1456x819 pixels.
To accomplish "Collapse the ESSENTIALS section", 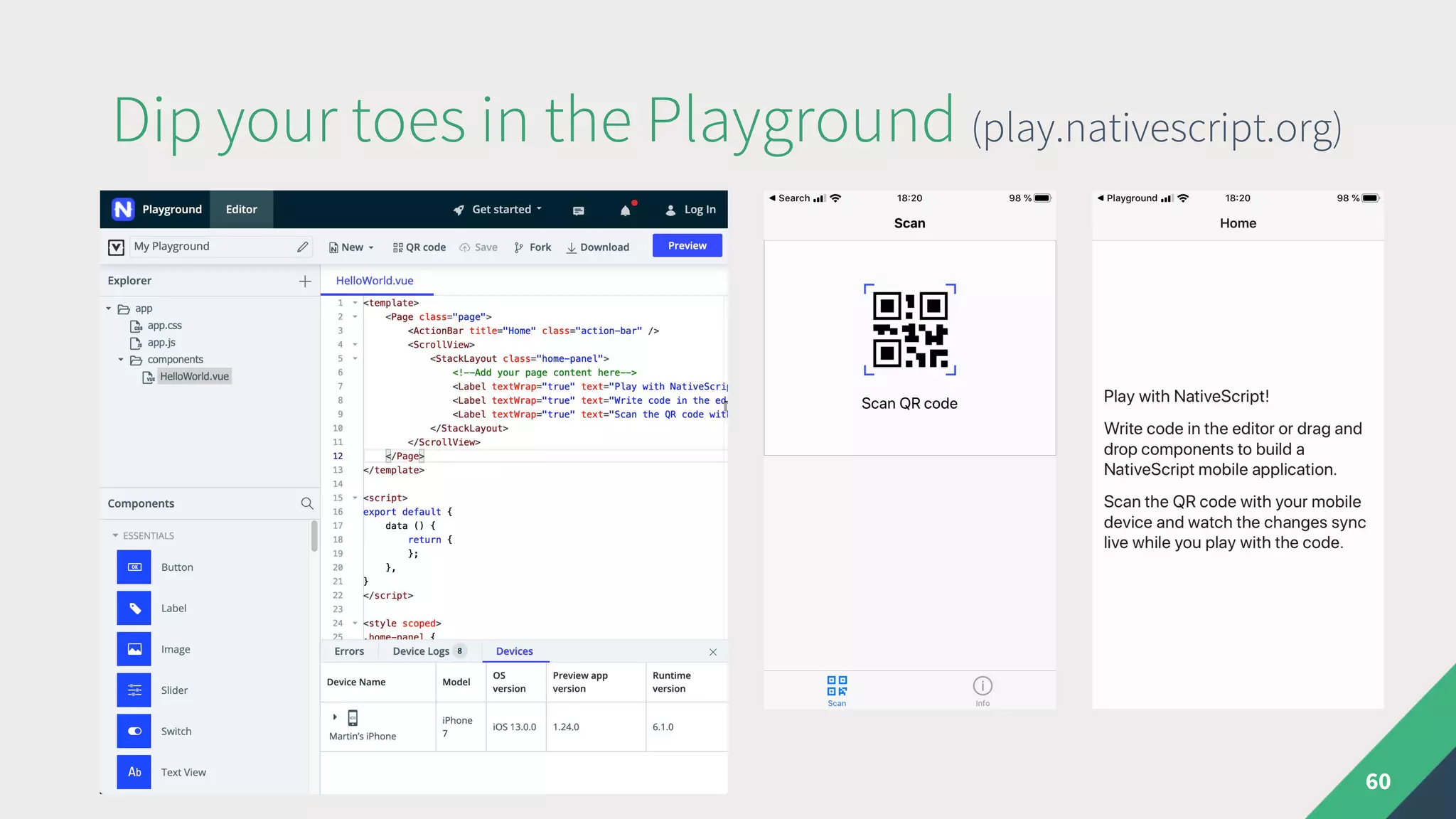I will (115, 535).
